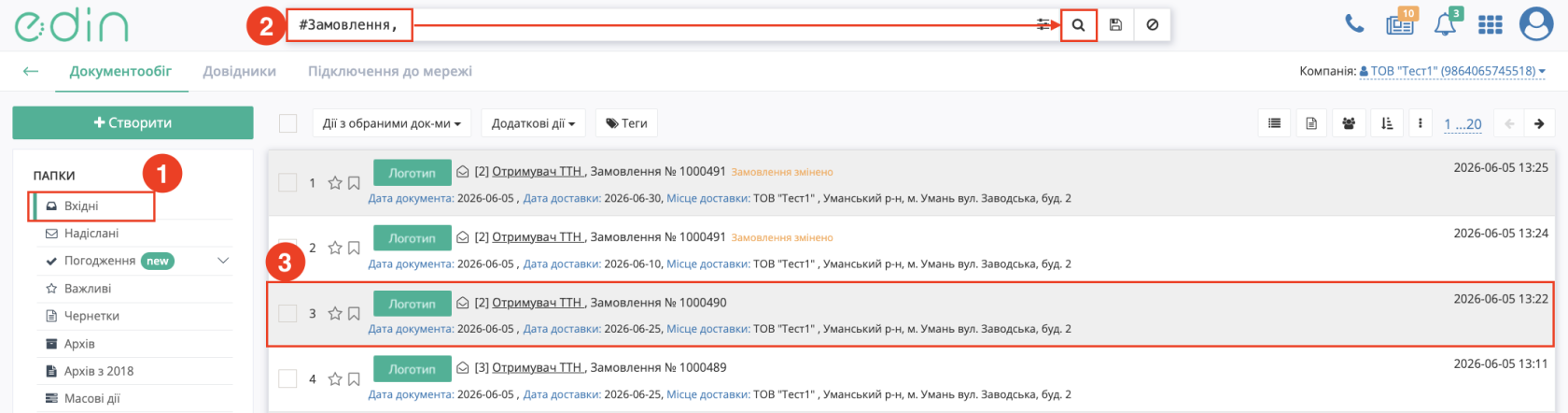Star document 3 Замовлення № 1000490
This screenshot has width=1568, height=413.
point(335,314)
